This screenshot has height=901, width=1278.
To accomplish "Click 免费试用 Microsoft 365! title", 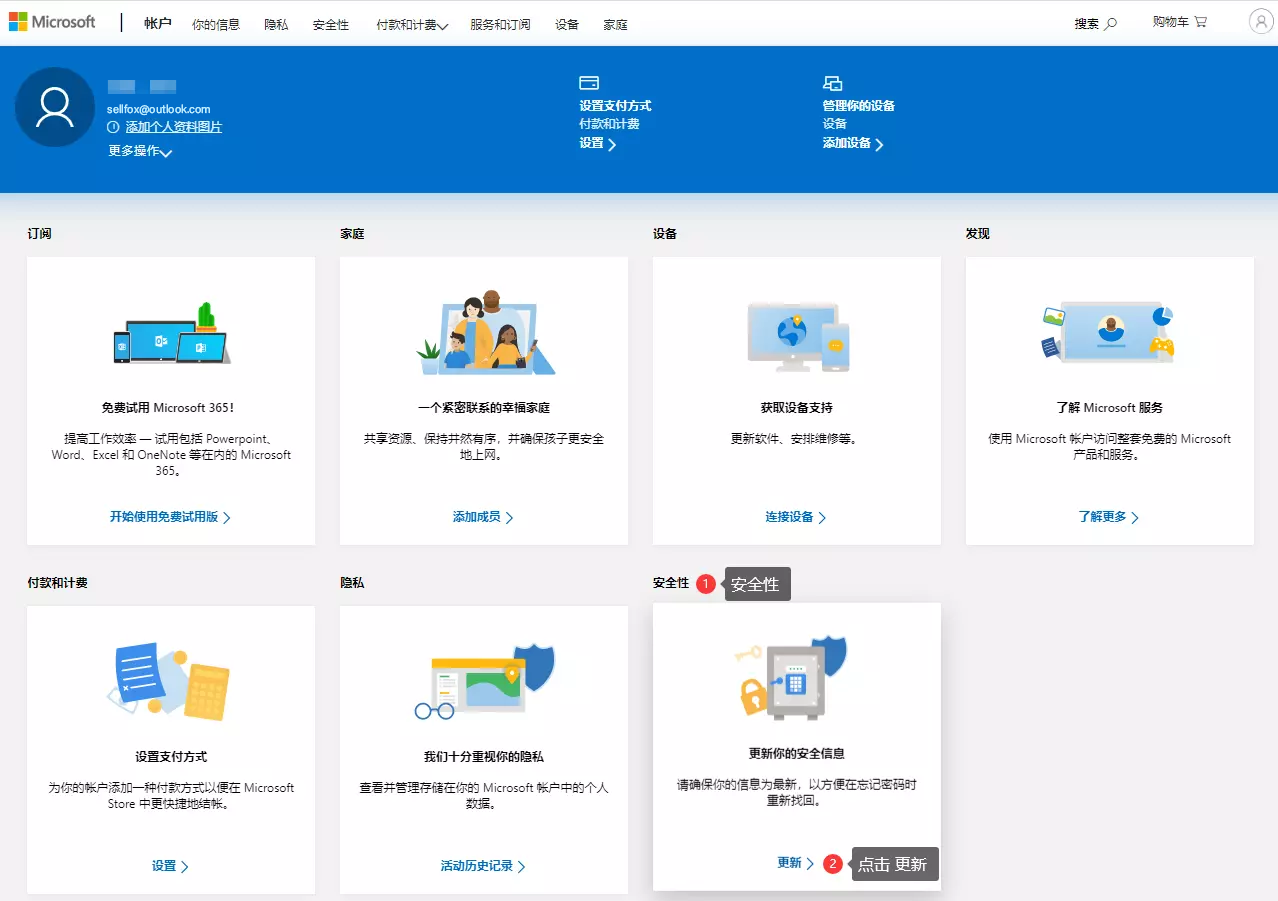I will 168,408.
